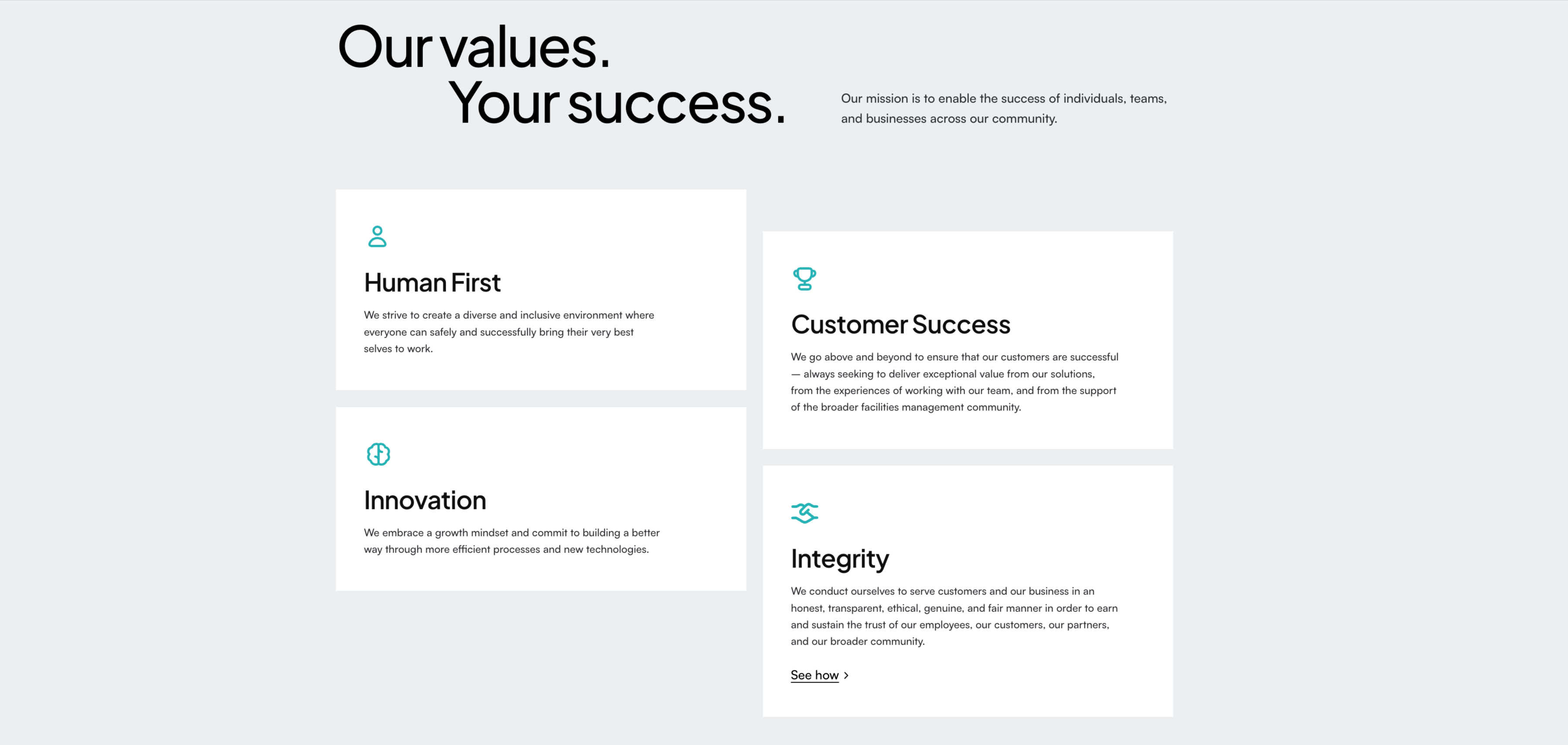Click the "and our broader community." line
Image resolution: width=1568 pixels, height=745 pixels.
click(x=857, y=642)
